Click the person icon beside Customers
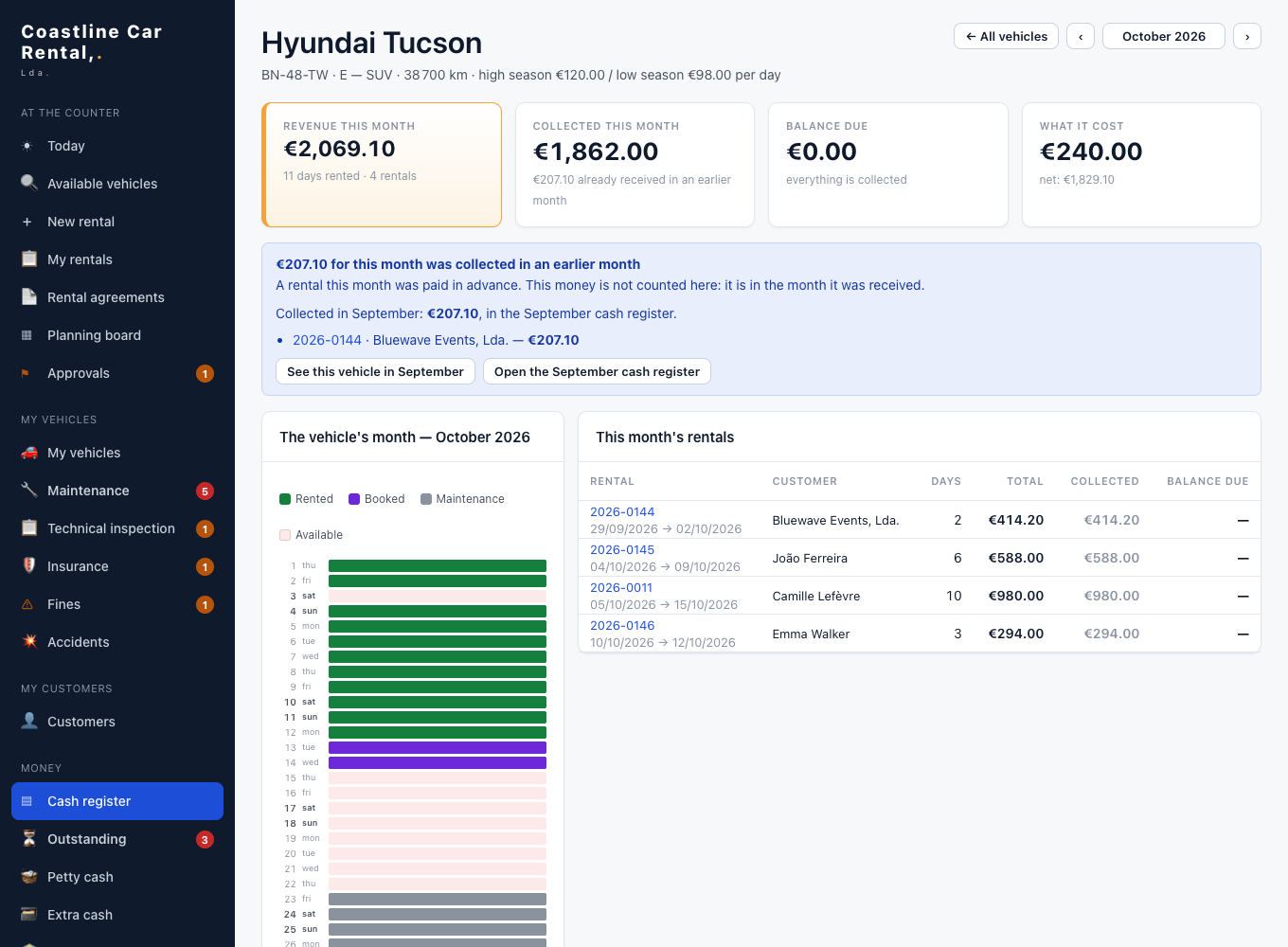Image resolution: width=1288 pixels, height=947 pixels. pos(29,721)
